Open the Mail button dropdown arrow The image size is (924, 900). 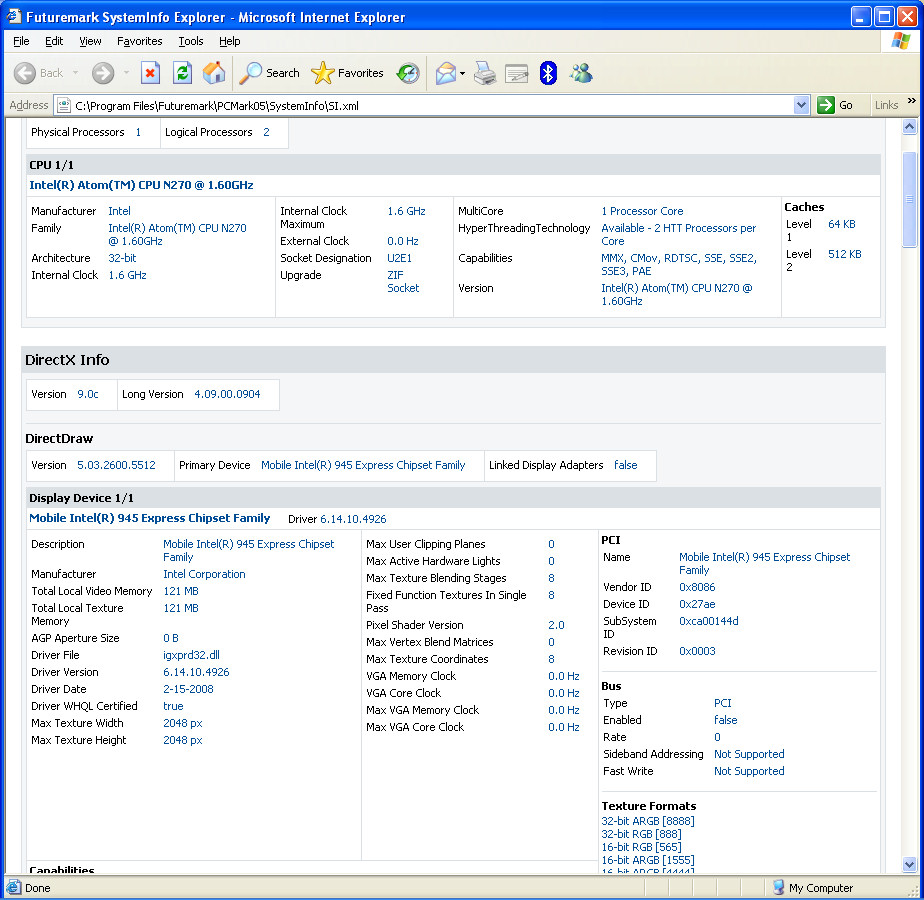click(463, 73)
